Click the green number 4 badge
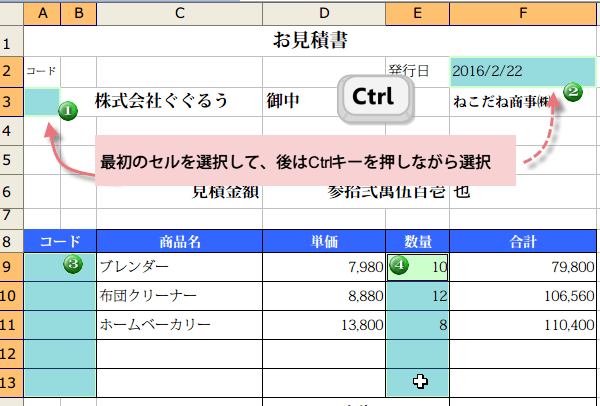The height and width of the screenshot is (406, 600). click(x=399, y=265)
